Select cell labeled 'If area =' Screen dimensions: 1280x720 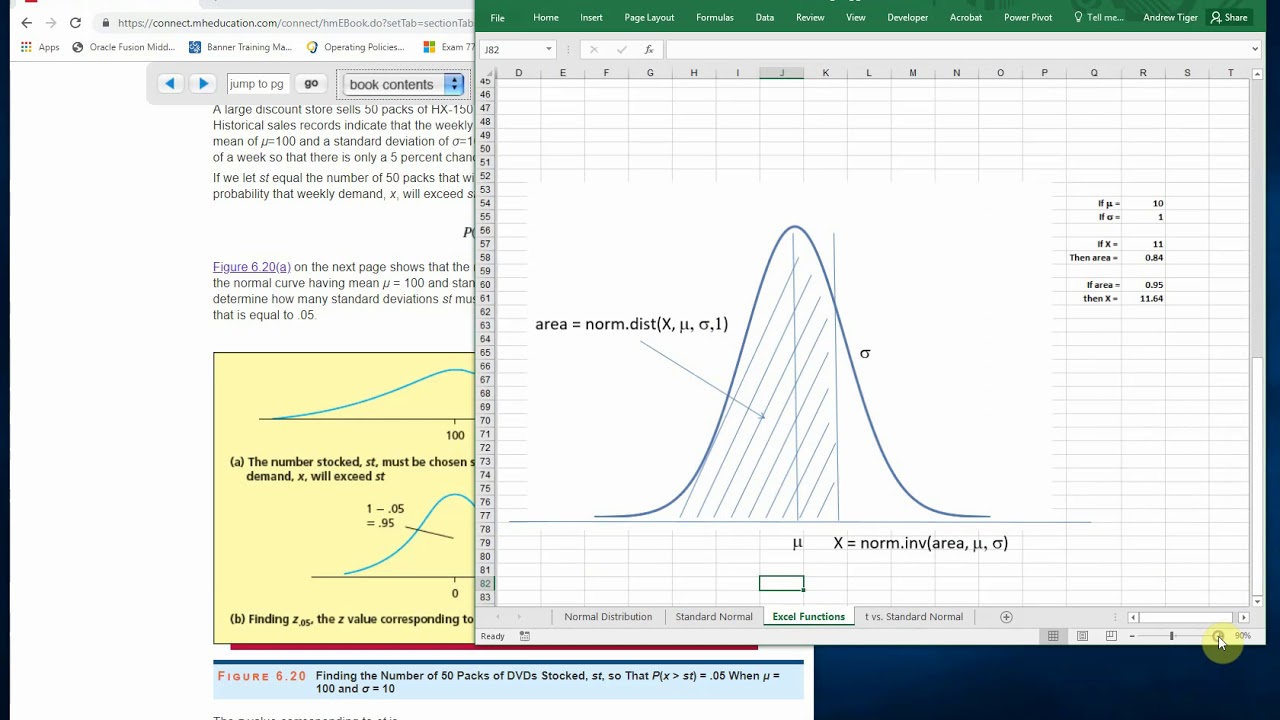[x=1093, y=285]
